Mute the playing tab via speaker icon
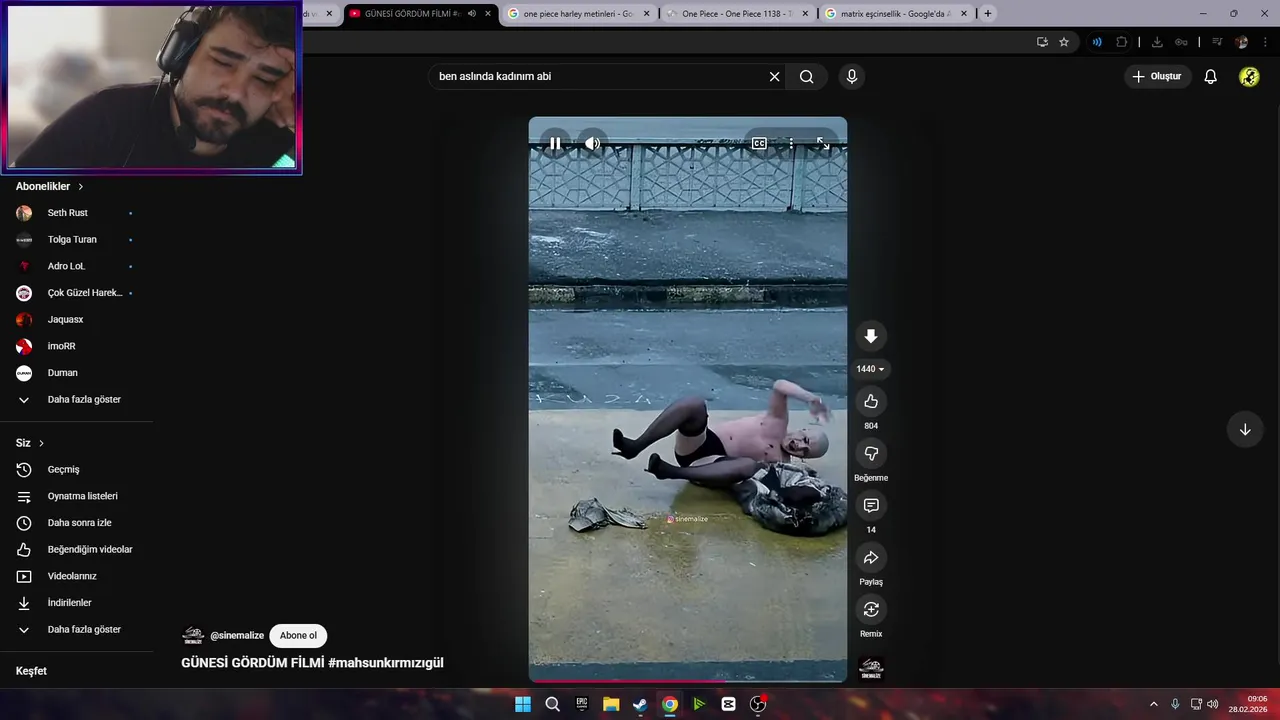The height and width of the screenshot is (720, 1280). 471,14
